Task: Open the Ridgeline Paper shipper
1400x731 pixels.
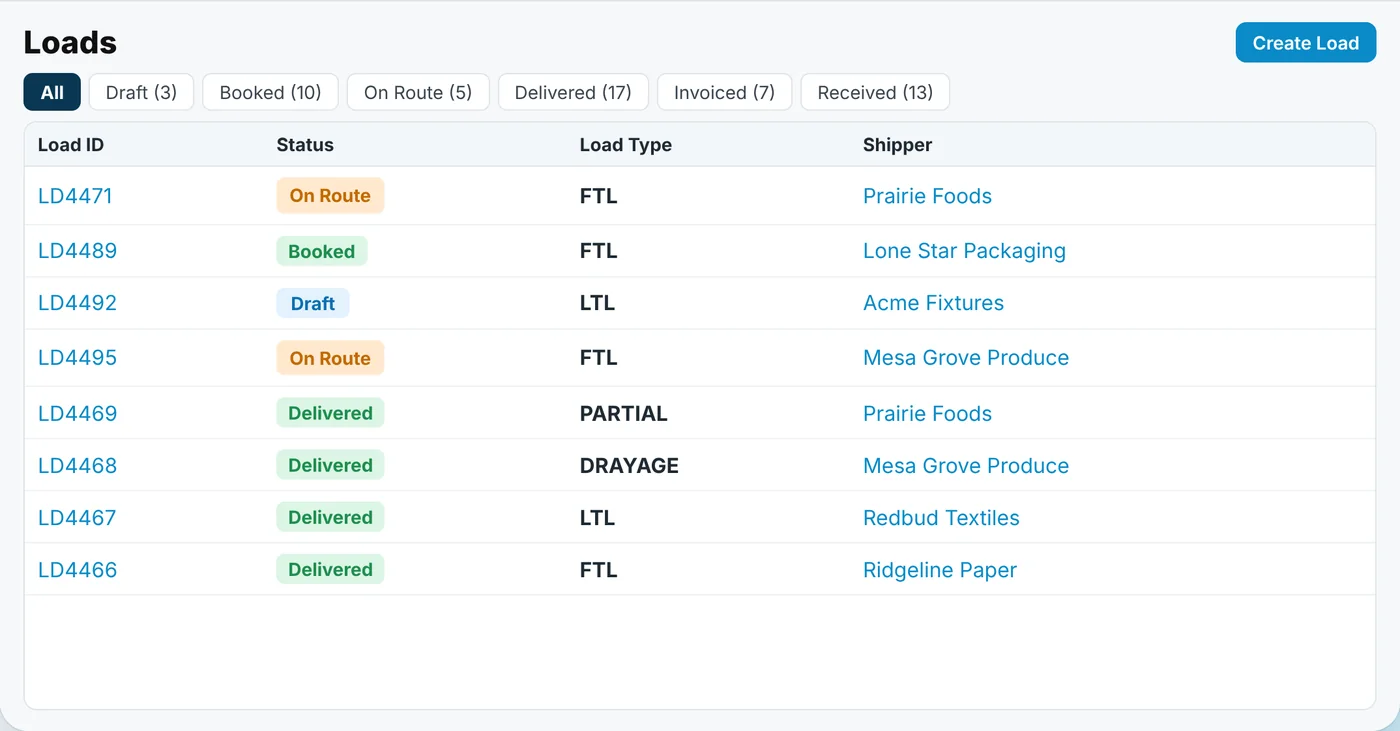Action: [x=940, y=569]
